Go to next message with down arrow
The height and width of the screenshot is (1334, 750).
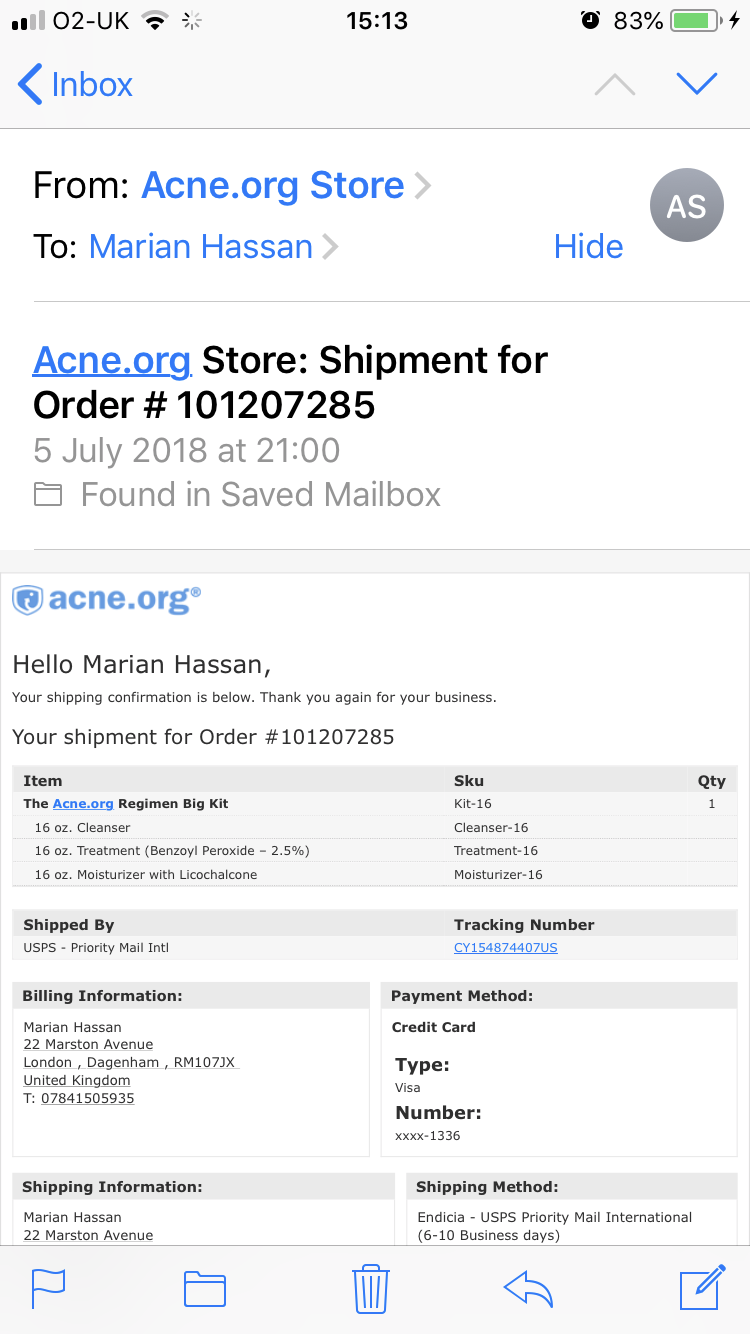tap(697, 84)
